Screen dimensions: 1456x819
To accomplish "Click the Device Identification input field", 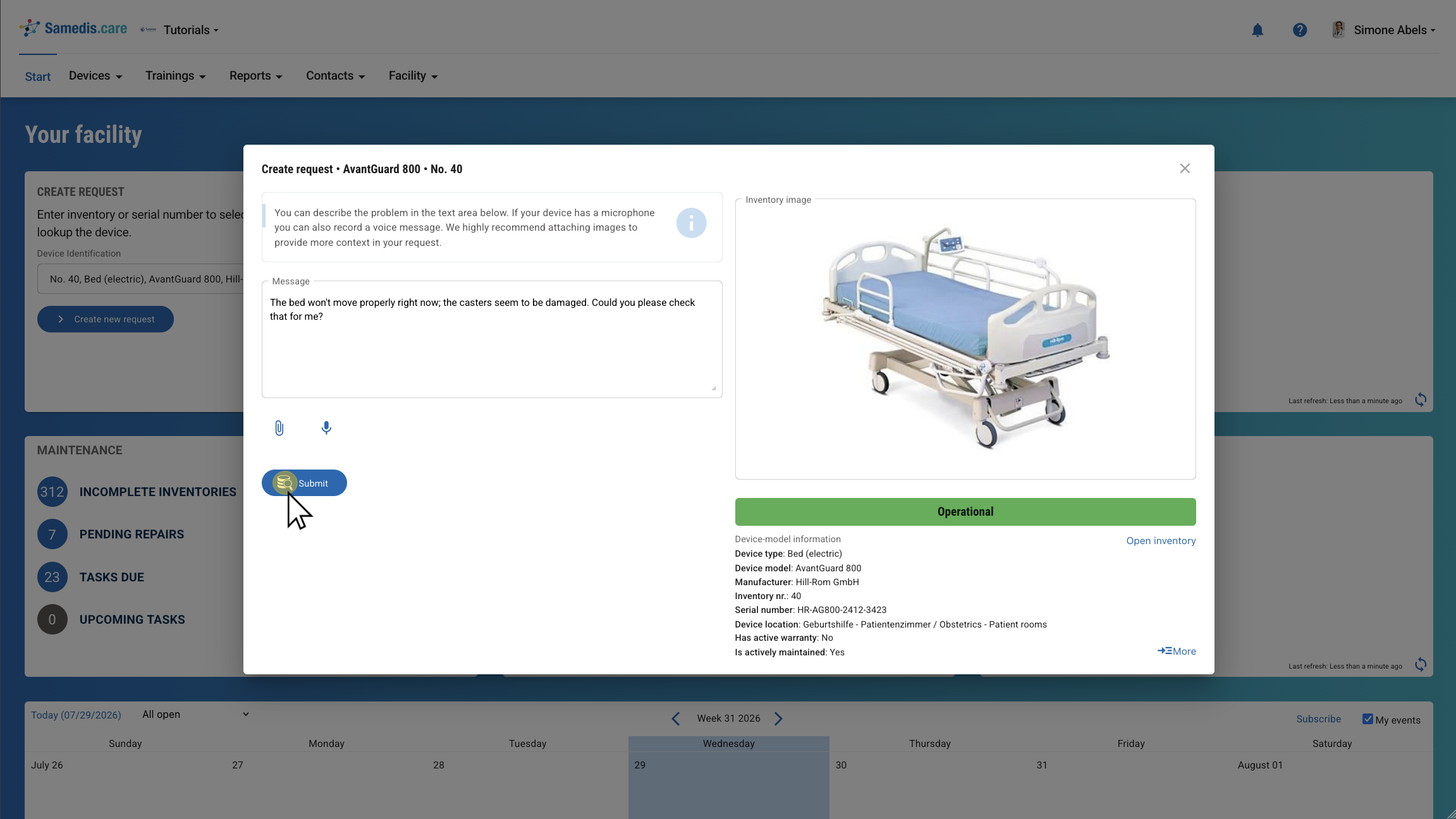I will pyautogui.click(x=140, y=279).
